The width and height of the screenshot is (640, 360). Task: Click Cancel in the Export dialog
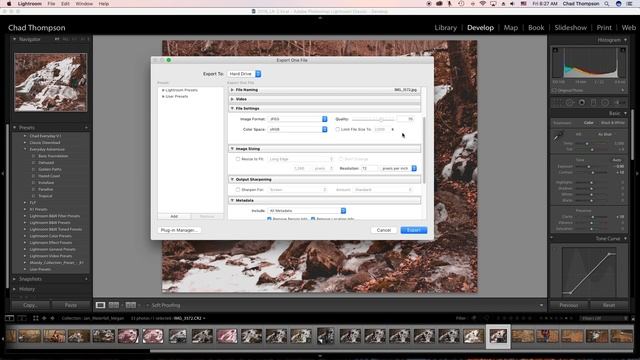[x=384, y=230]
